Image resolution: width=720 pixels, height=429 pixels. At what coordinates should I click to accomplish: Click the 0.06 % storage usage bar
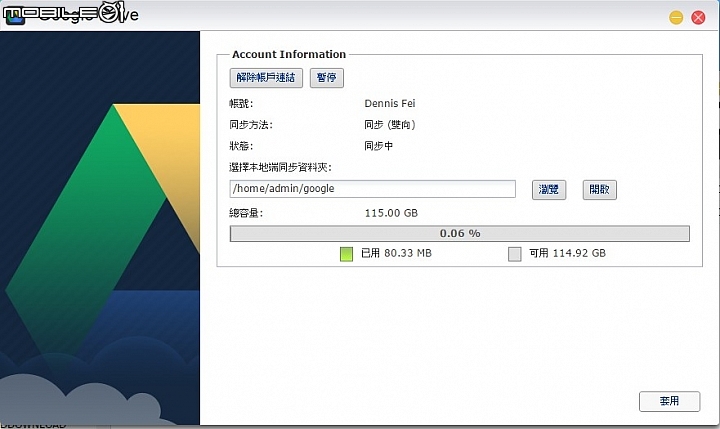(459, 233)
